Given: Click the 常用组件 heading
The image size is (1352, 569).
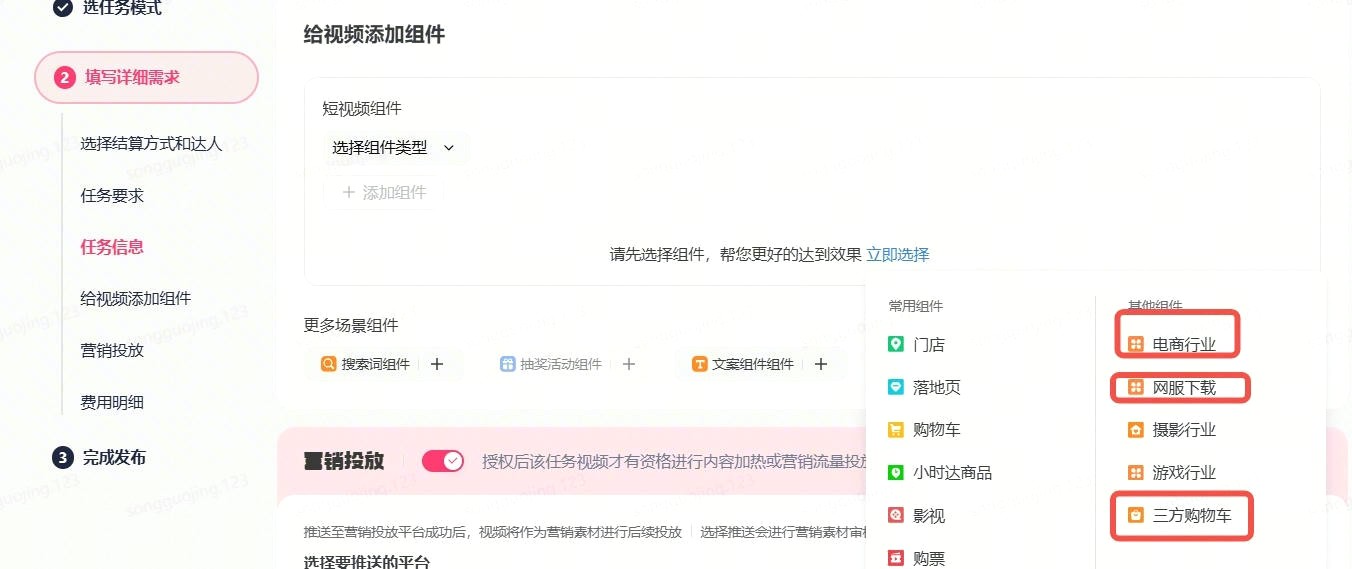Looking at the screenshot, I should pyautogui.click(x=916, y=306).
